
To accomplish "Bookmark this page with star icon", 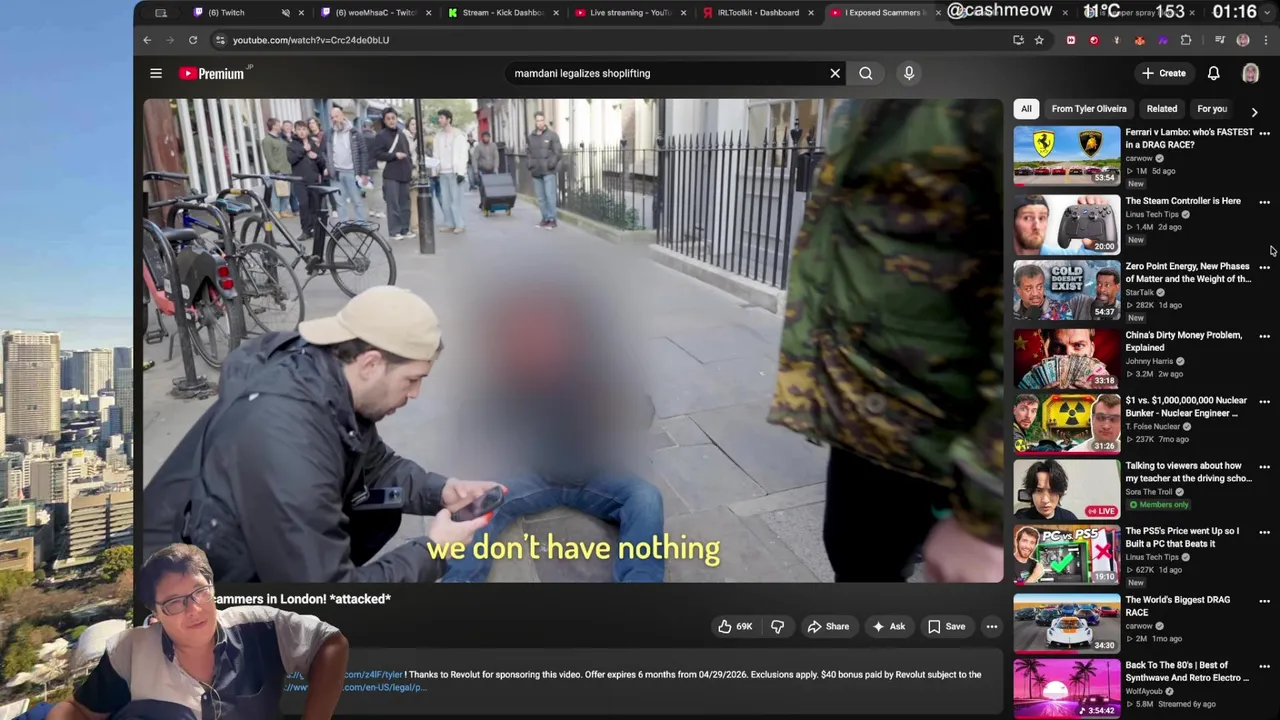I will pyautogui.click(x=1039, y=40).
